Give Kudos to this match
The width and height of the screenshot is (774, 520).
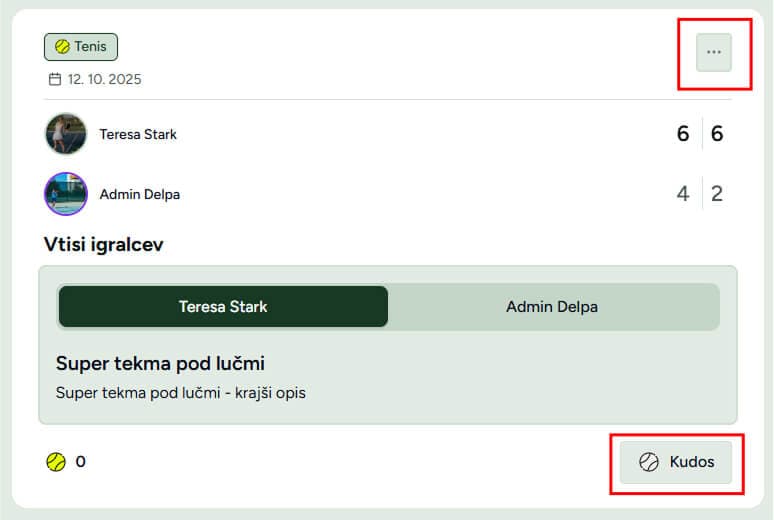pos(676,462)
